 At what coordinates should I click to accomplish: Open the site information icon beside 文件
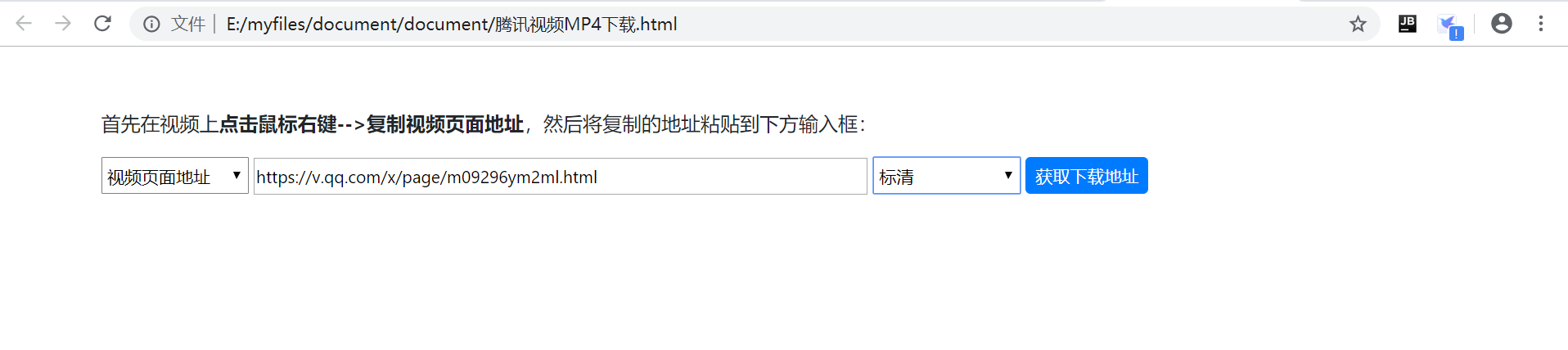151,25
